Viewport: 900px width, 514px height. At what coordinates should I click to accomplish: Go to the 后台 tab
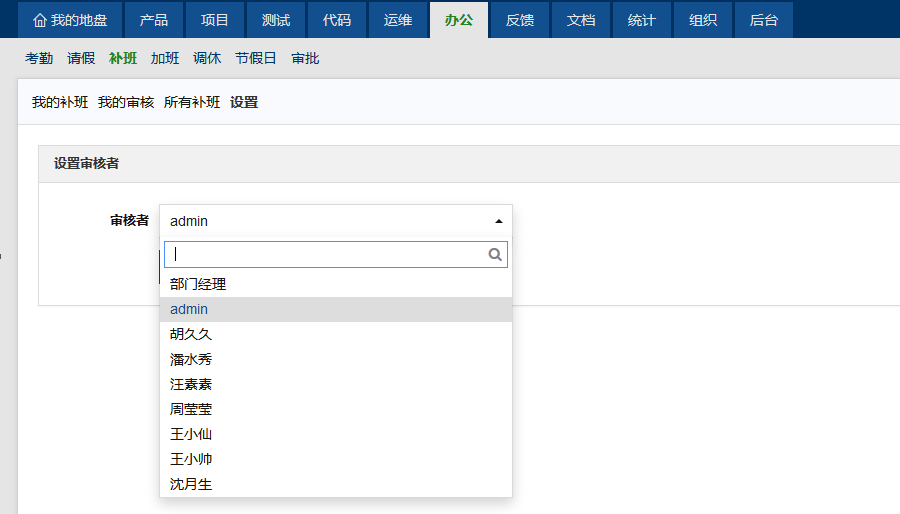[x=764, y=20]
